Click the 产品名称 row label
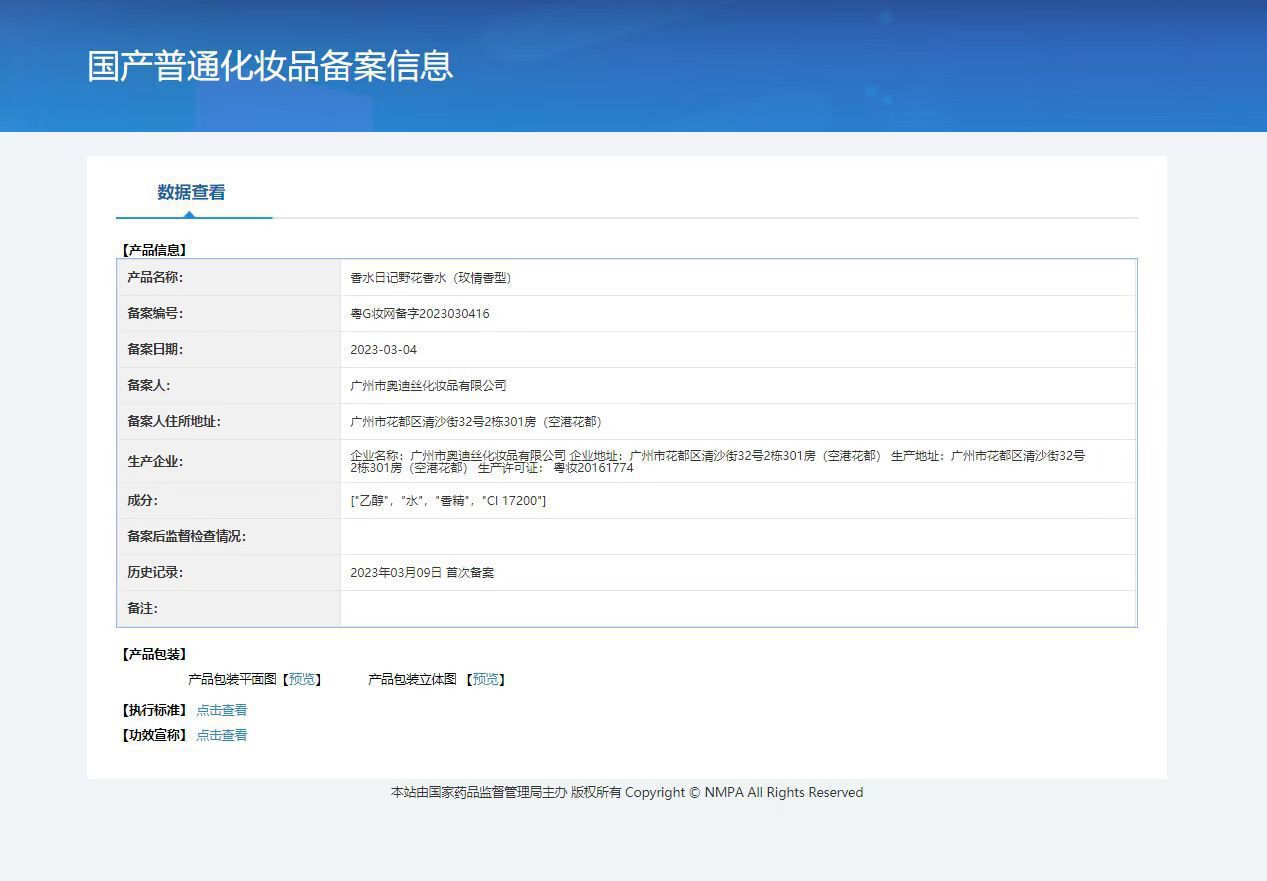 point(155,278)
